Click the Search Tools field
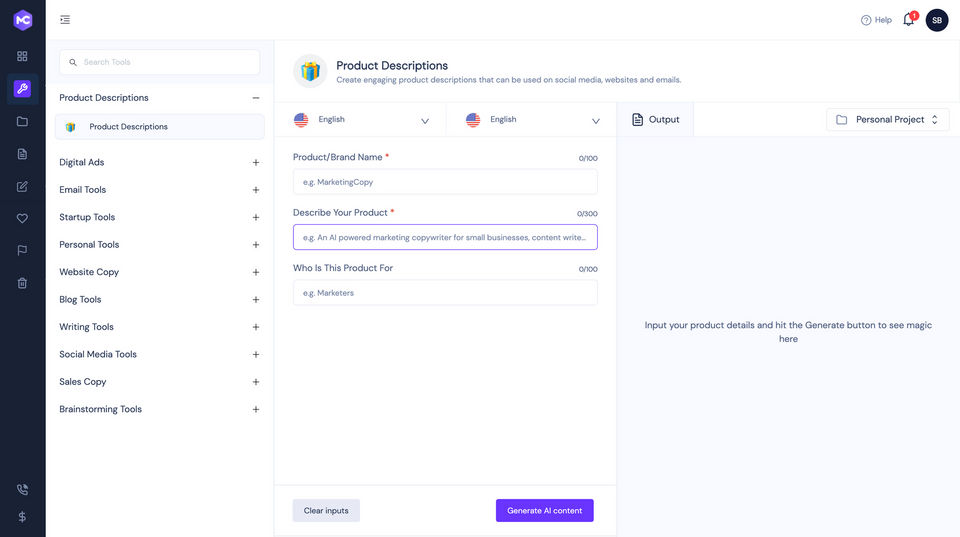The height and width of the screenshot is (537, 960). point(160,62)
